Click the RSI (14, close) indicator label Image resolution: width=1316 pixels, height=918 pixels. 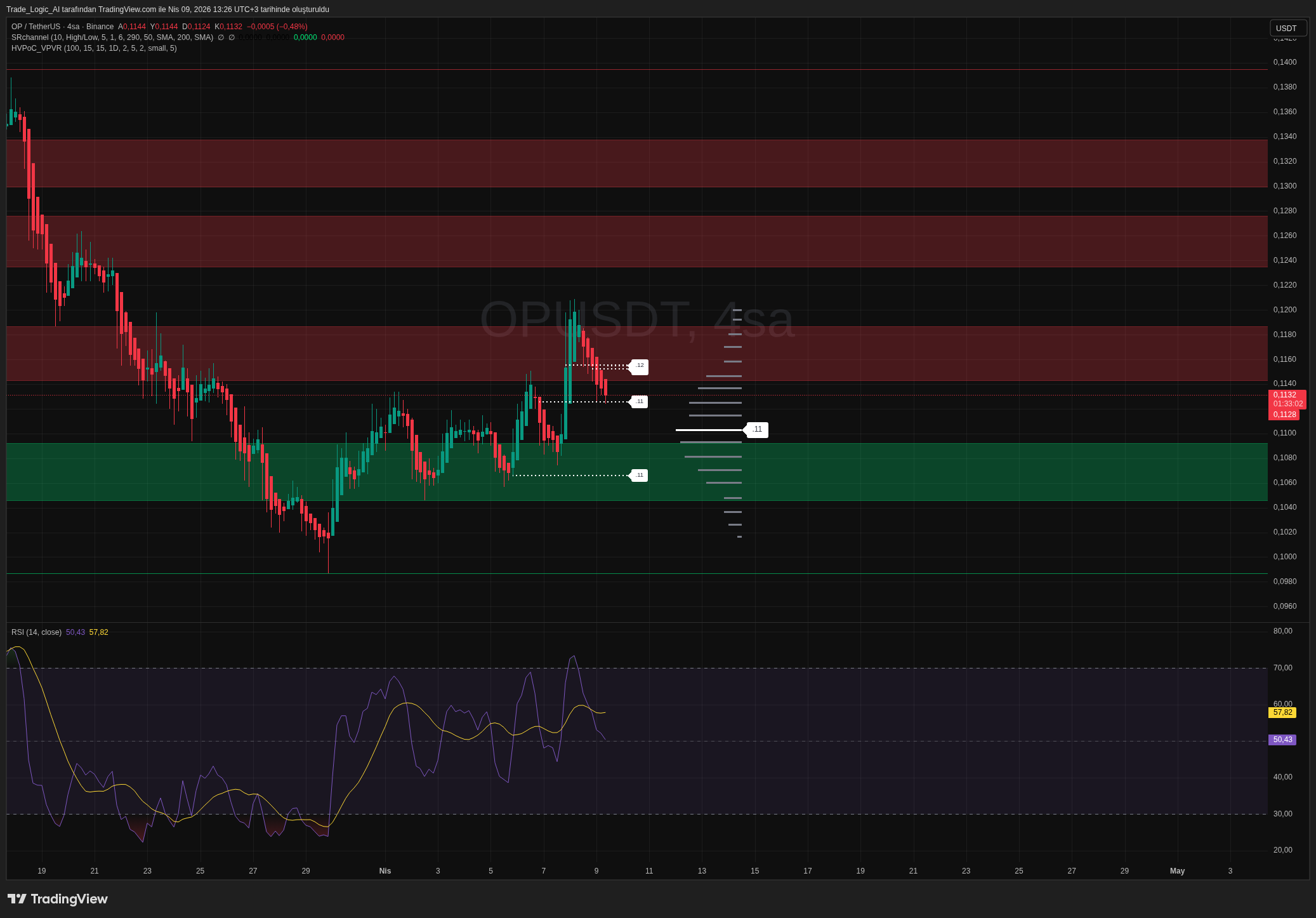36,632
